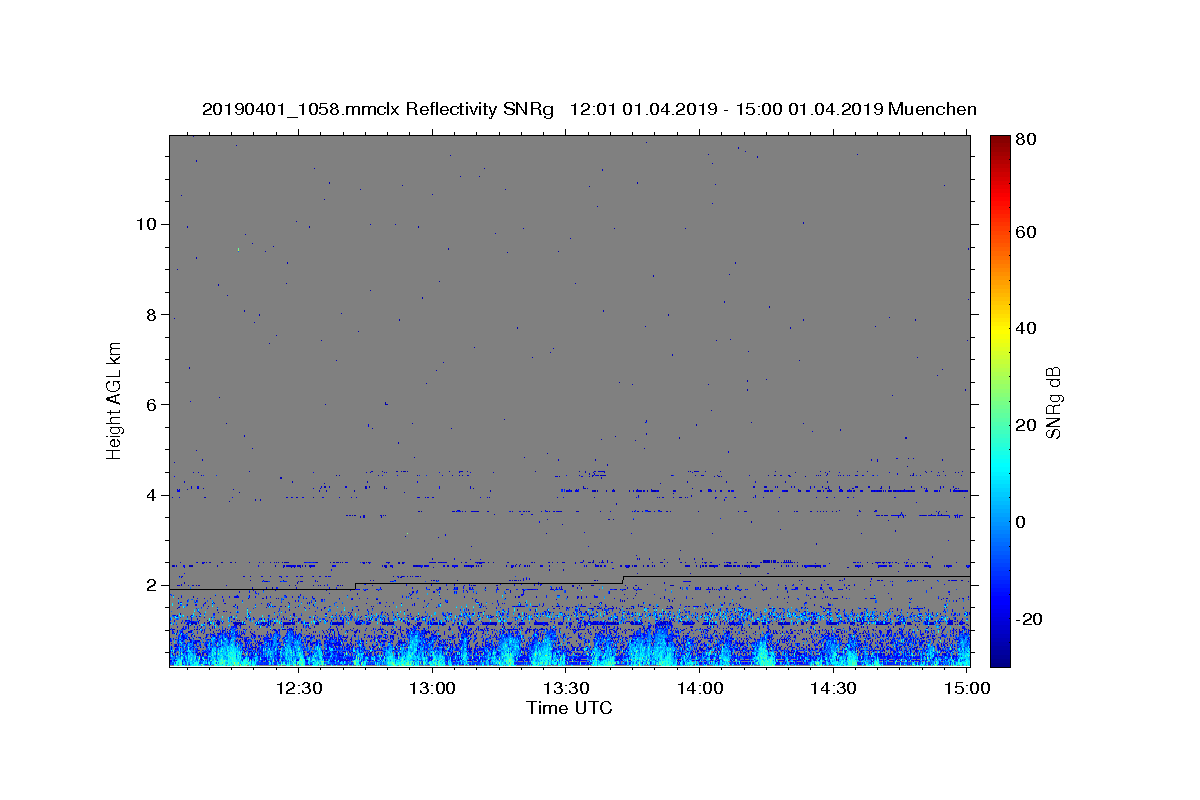This screenshot has height=800, width=1200.
Task: Click the 13:30 time tick label
Action: (x=566, y=688)
